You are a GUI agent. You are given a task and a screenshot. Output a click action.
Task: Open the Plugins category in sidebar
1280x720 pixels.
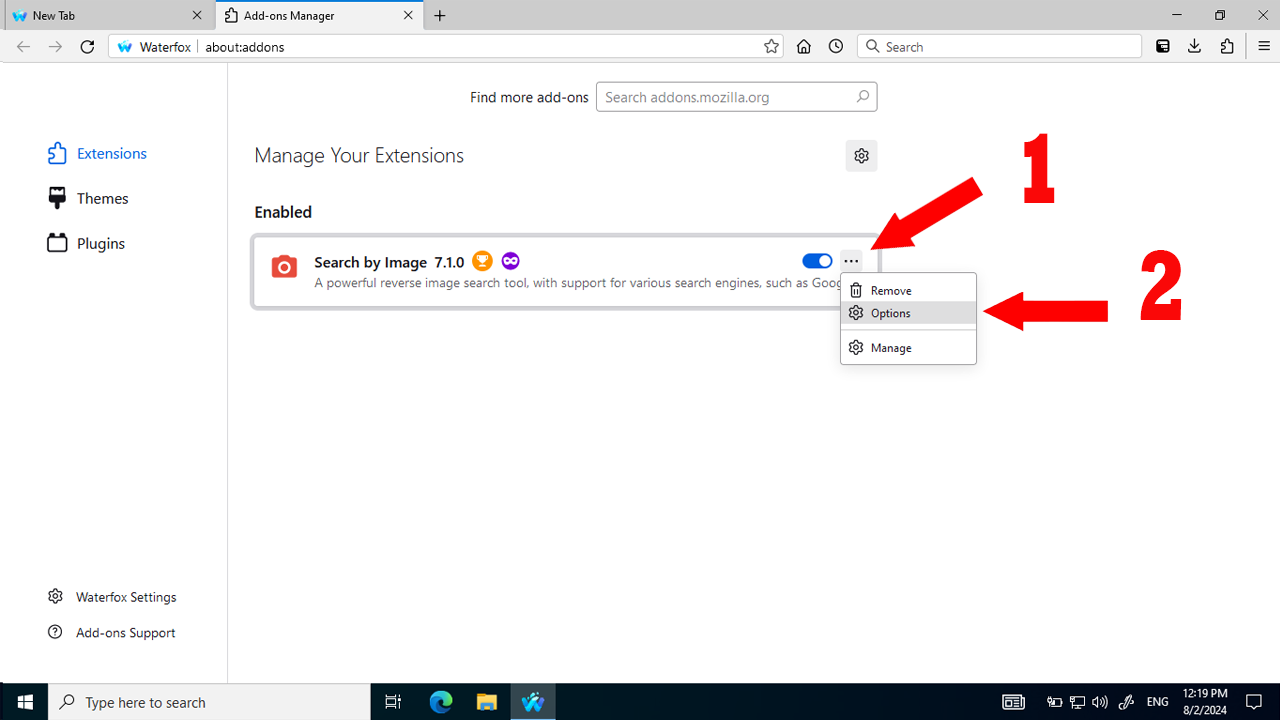86,243
